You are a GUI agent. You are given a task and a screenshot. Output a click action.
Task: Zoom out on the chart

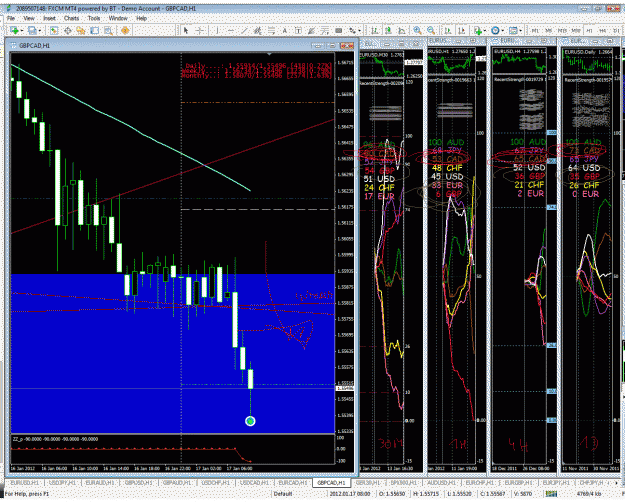pyautogui.click(x=431, y=30)
